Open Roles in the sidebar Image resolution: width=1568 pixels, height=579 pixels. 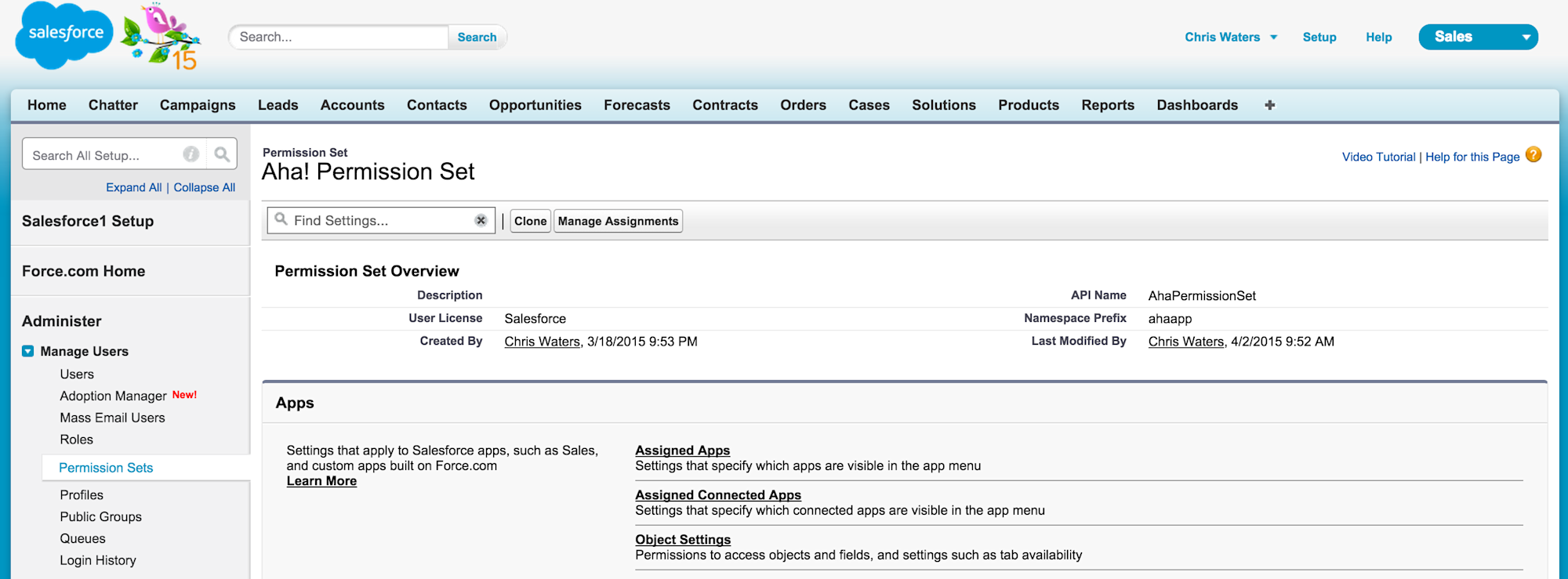point(76,440)
